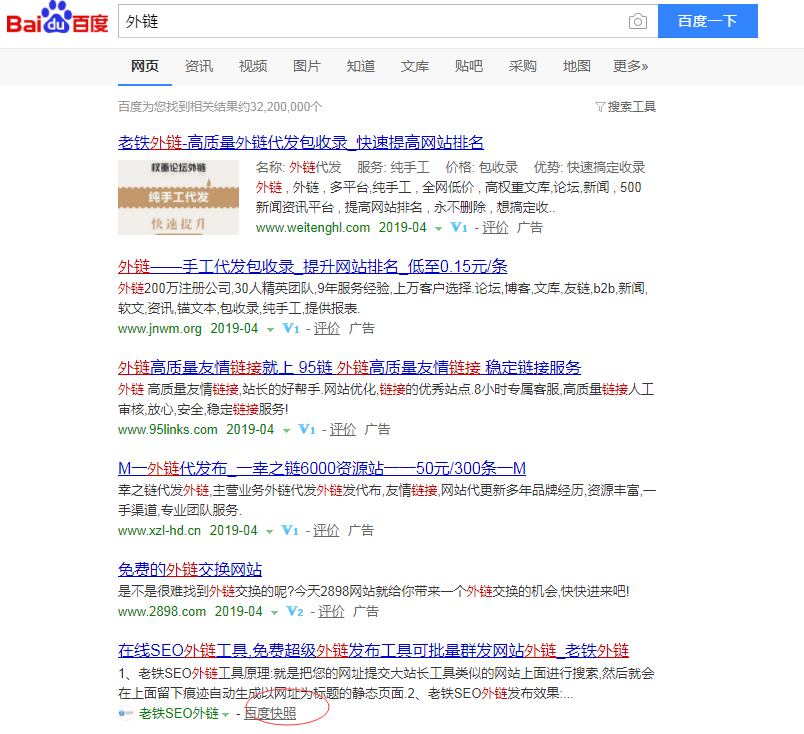Click 评价 link for 95links.com
Viewport: 804px width, 734px height.
click(x=343, y=429)
